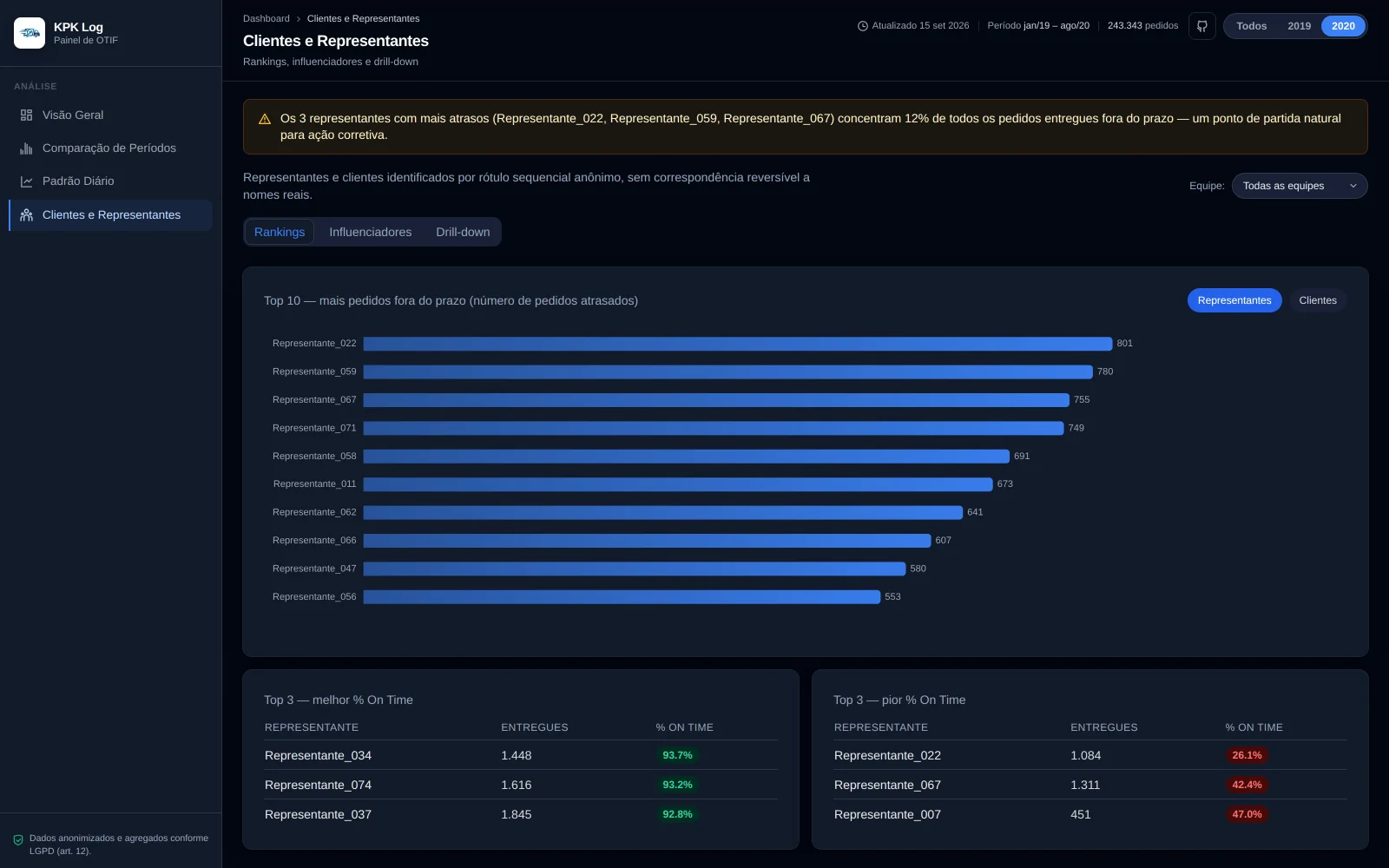The width and height of the screenshot is (1389, 868).
Task: Click the Top 3 — pior % On Time heading
Action: pyautogui.click(x=899, y=700)
